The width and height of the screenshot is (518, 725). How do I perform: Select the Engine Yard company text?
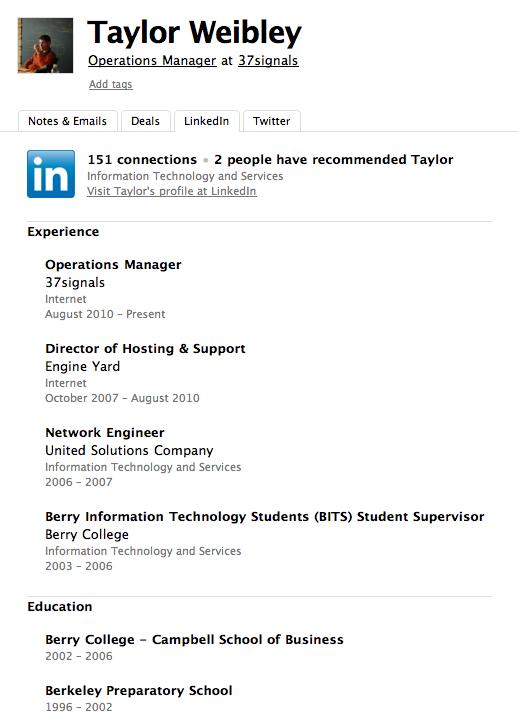coord(83,367)
